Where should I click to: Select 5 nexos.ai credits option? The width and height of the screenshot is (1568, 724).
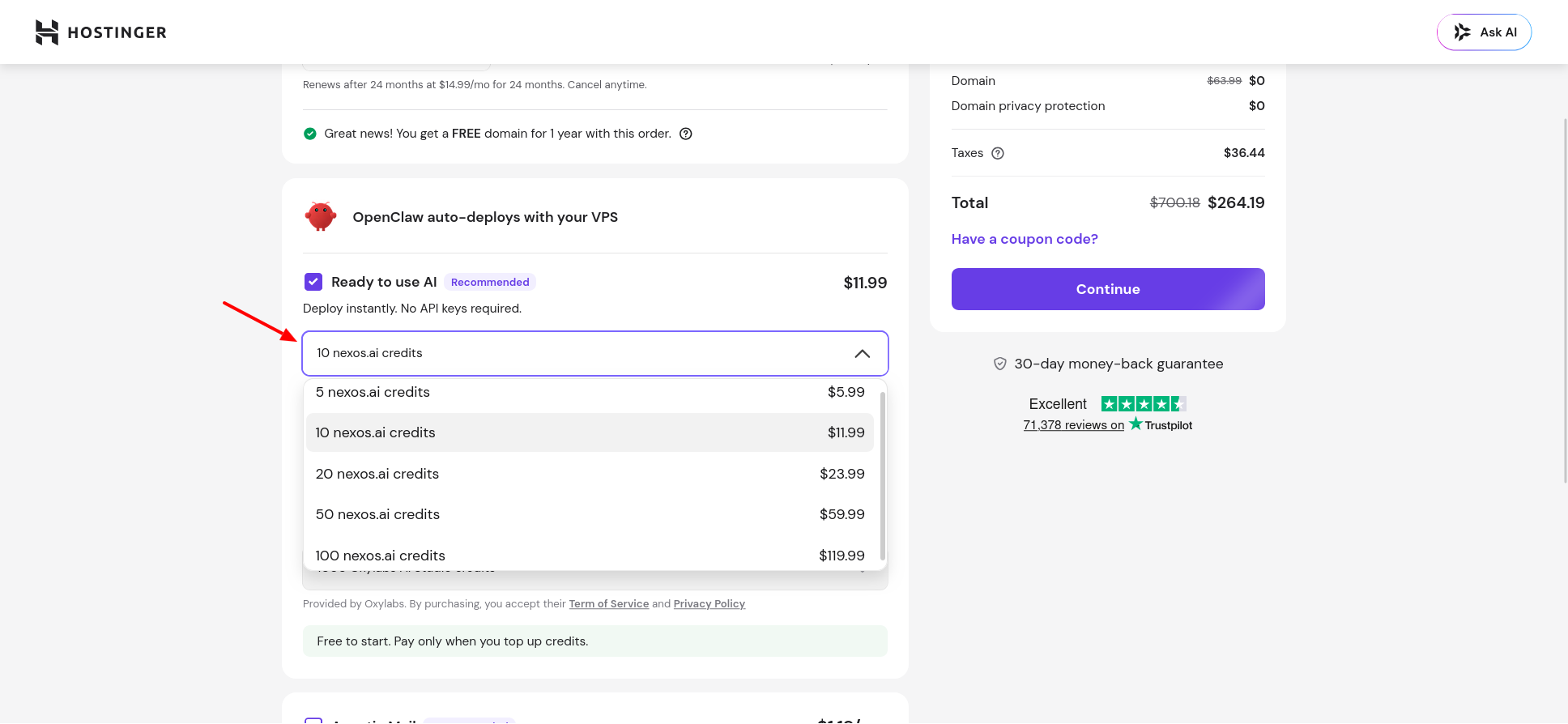pos(590,393)
